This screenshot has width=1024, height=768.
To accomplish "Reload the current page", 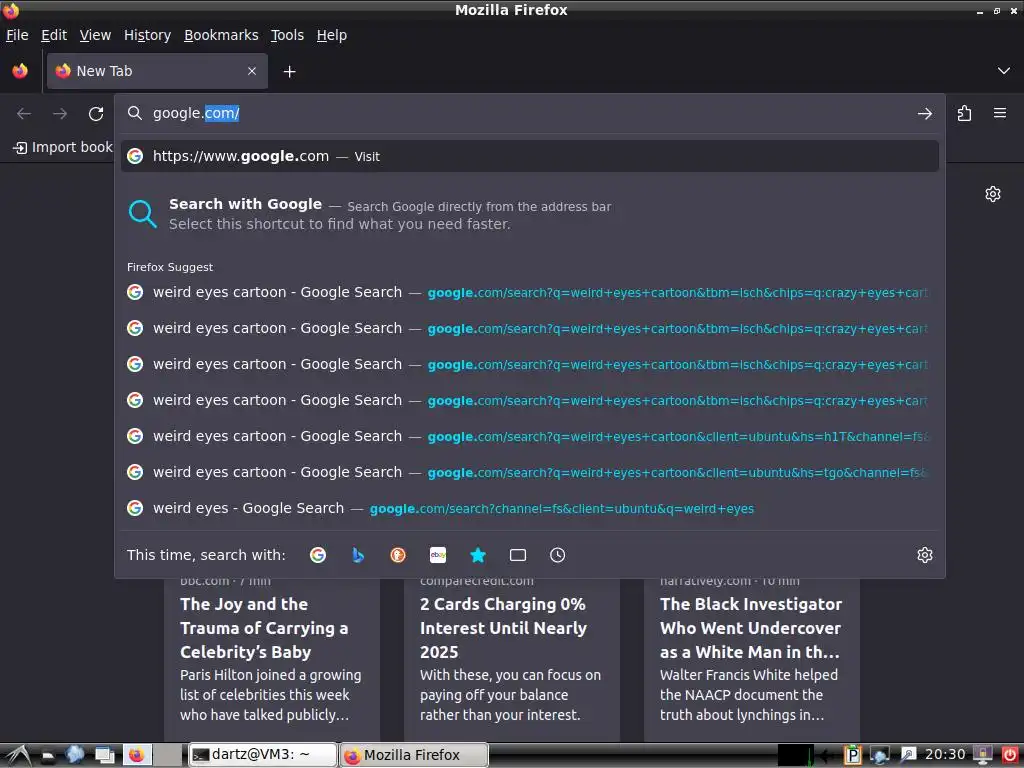I will [96, 114].
